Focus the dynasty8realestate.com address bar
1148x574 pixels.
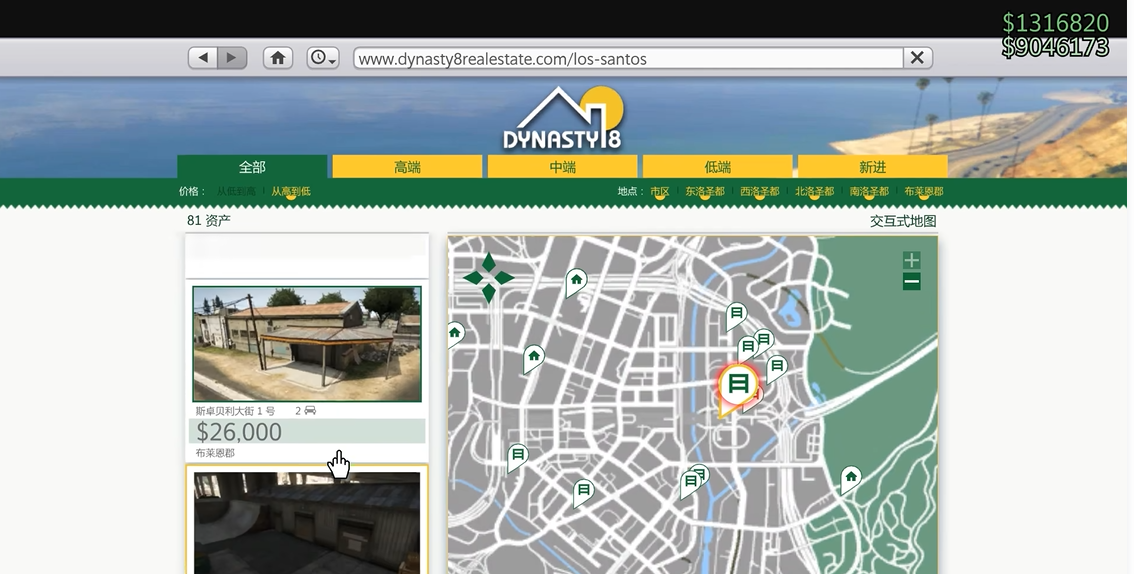pyautogui.click(x=628, y=59)
